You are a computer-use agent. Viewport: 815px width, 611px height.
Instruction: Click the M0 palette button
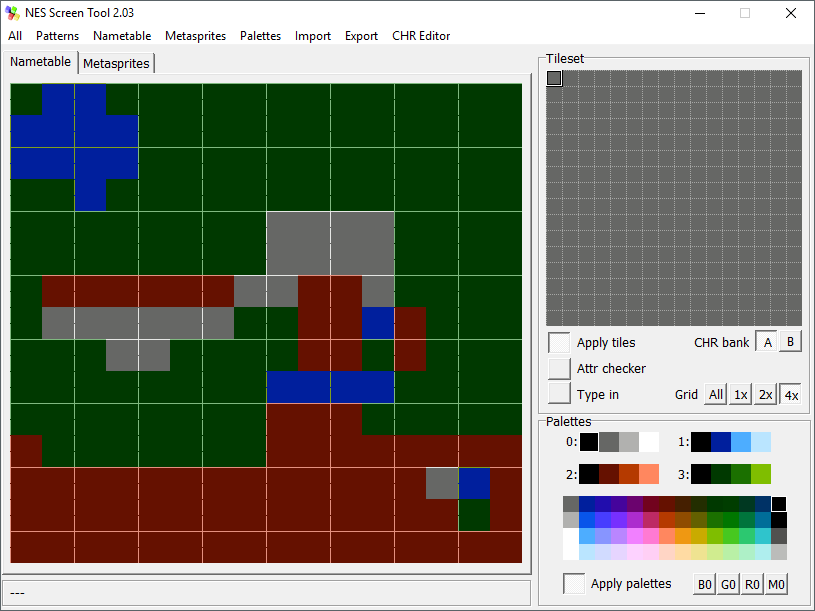point(777,584)
